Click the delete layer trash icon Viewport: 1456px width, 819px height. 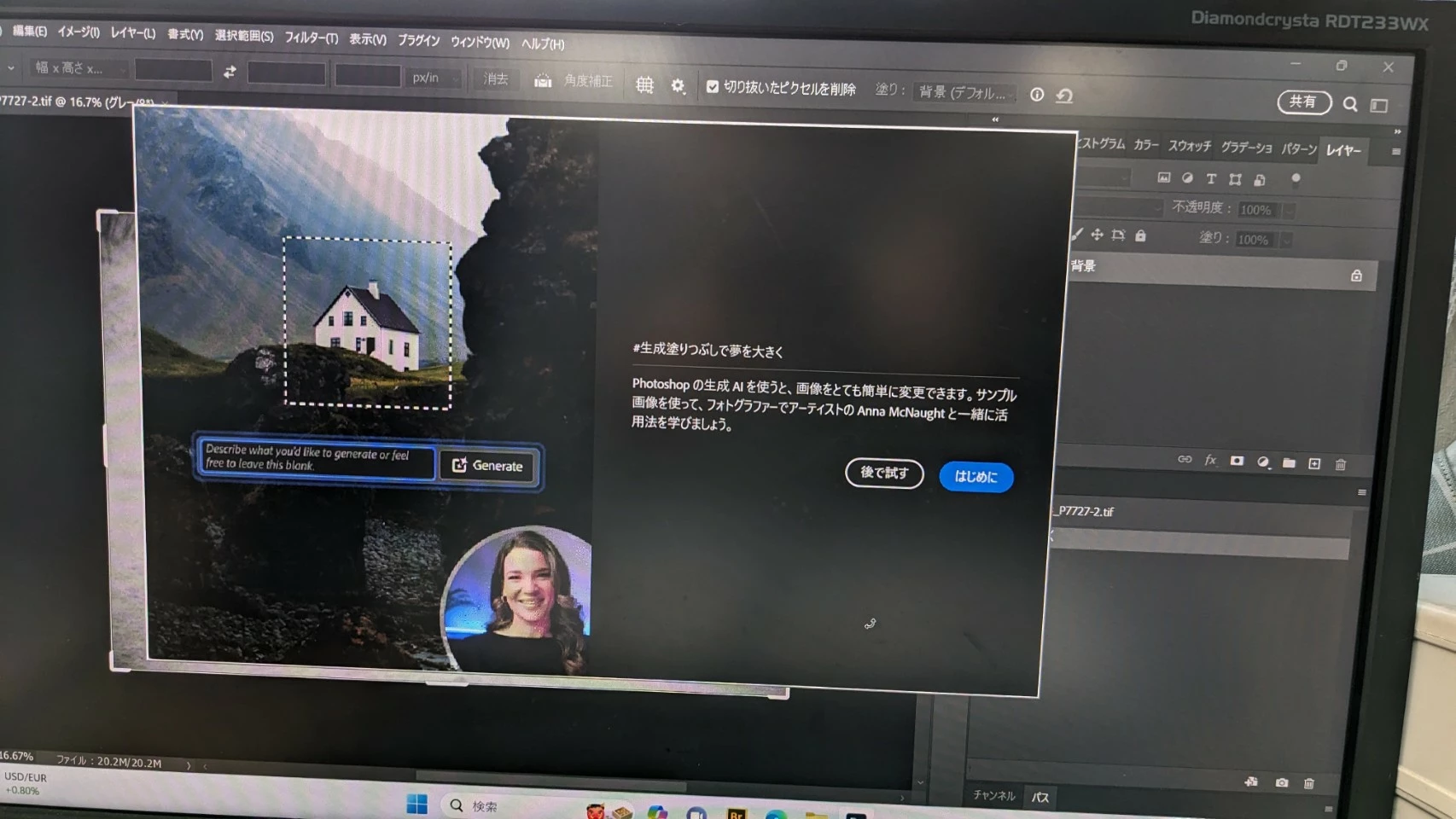(1341, 464)
